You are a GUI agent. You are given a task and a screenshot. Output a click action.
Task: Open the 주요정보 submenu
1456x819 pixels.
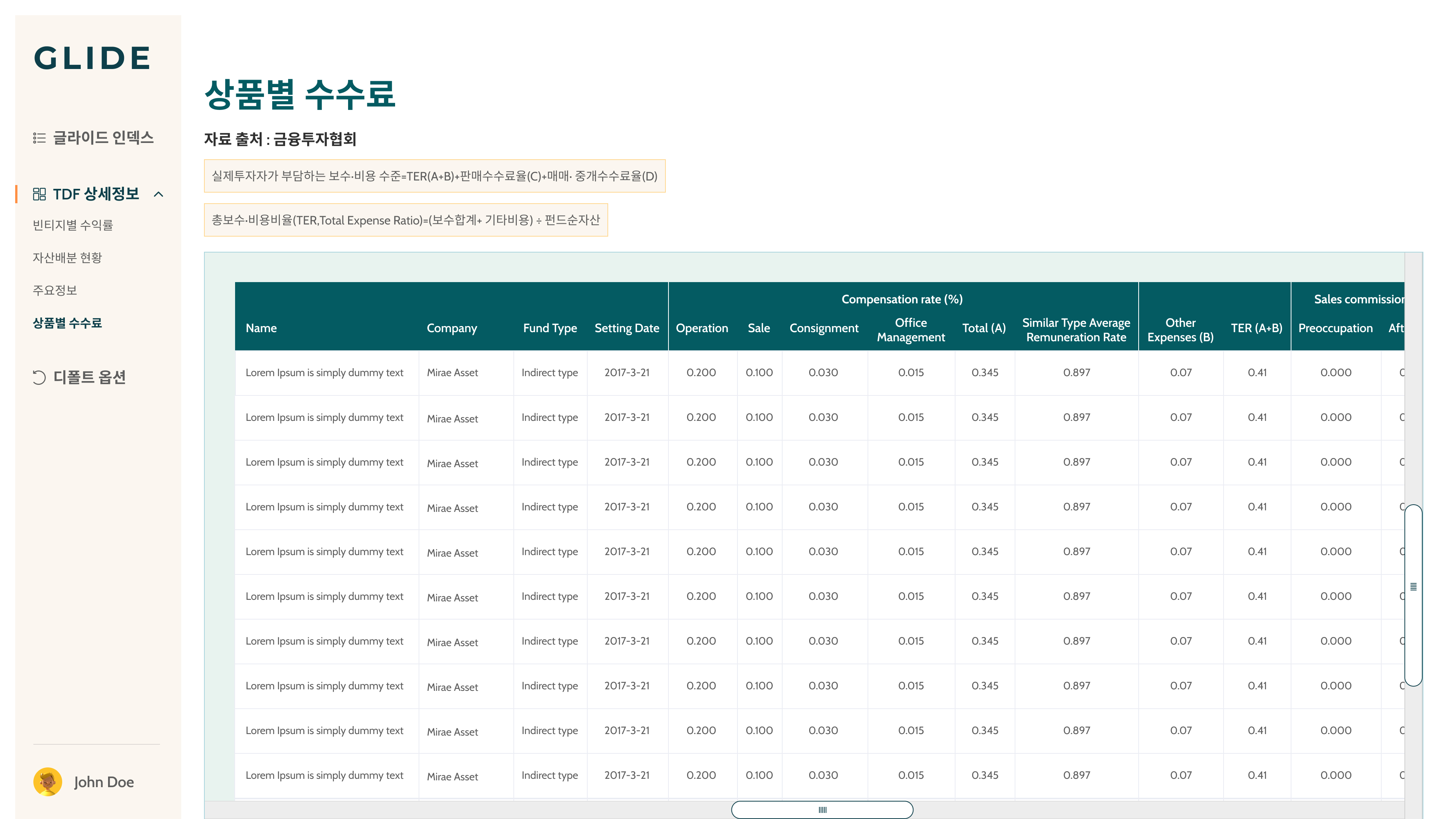[x=55, y=290]
